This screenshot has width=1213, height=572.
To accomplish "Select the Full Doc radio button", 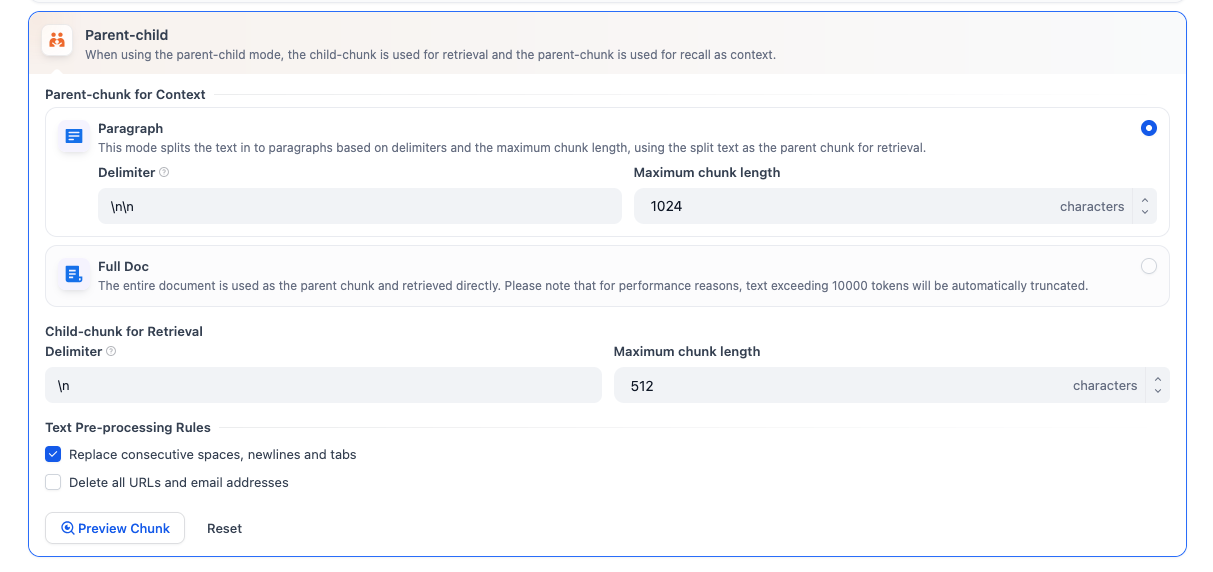I will click(1148, 266).
